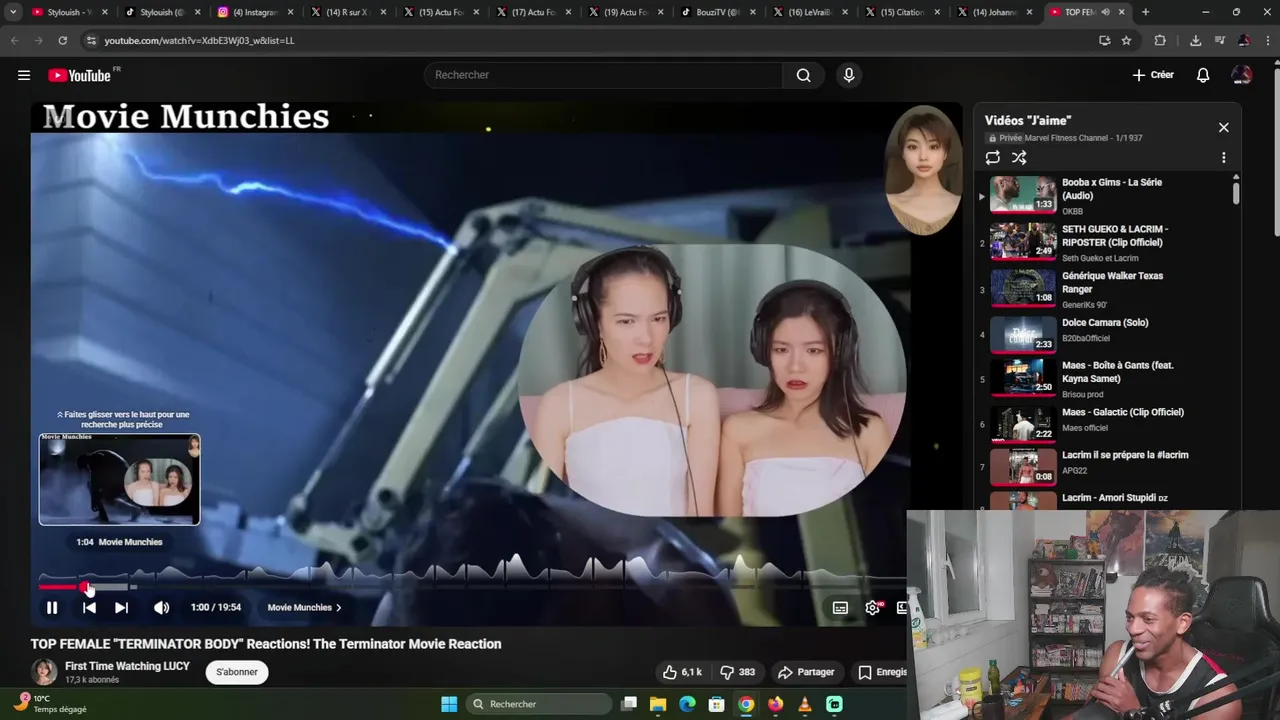Viewport: 1280px width, 720px height.
Task: Switch to the (15) Citation tab
Action: click(904, 12)
